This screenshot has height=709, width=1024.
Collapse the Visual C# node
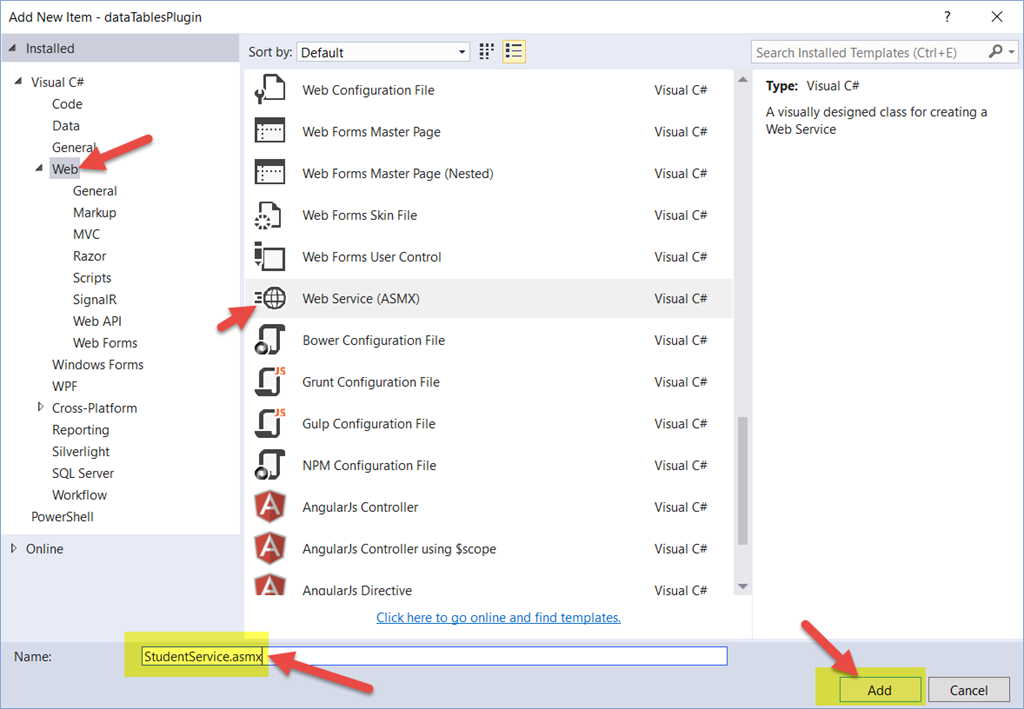click(18, 82)
